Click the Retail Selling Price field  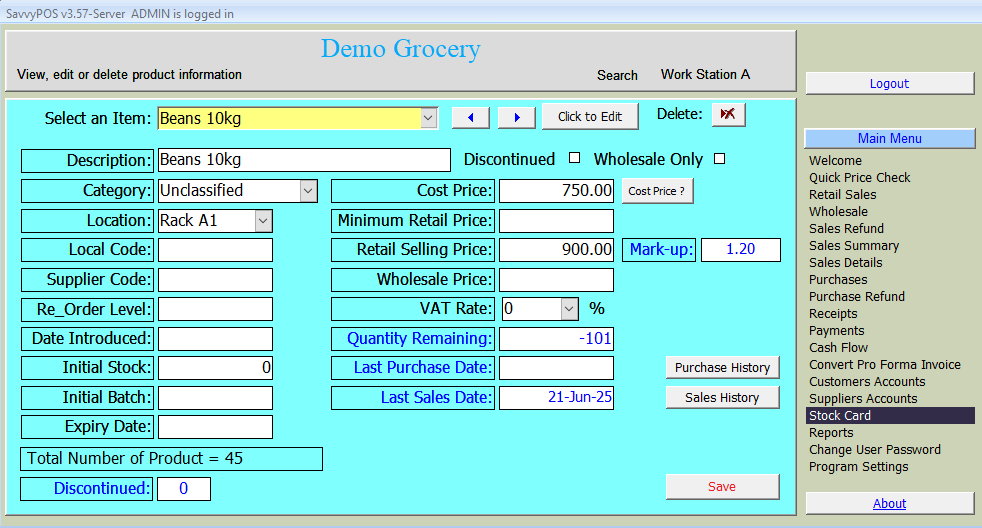[x=556, y=250]
